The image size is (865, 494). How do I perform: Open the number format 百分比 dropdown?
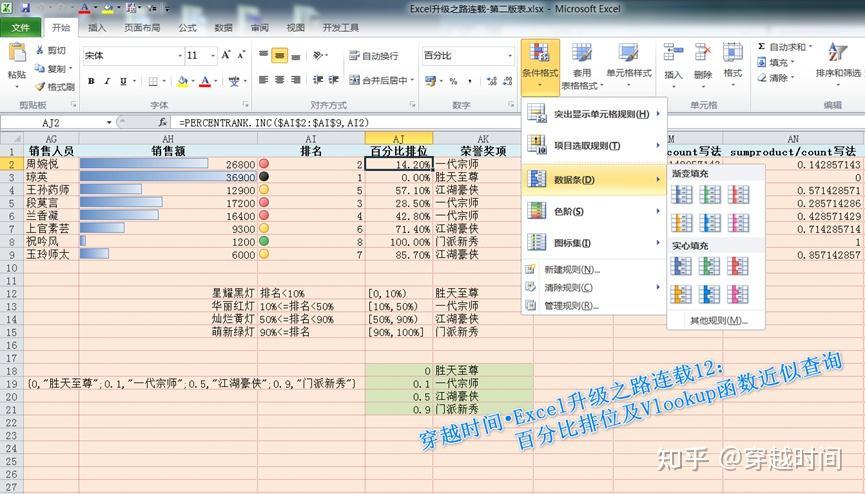coord(510,56)
